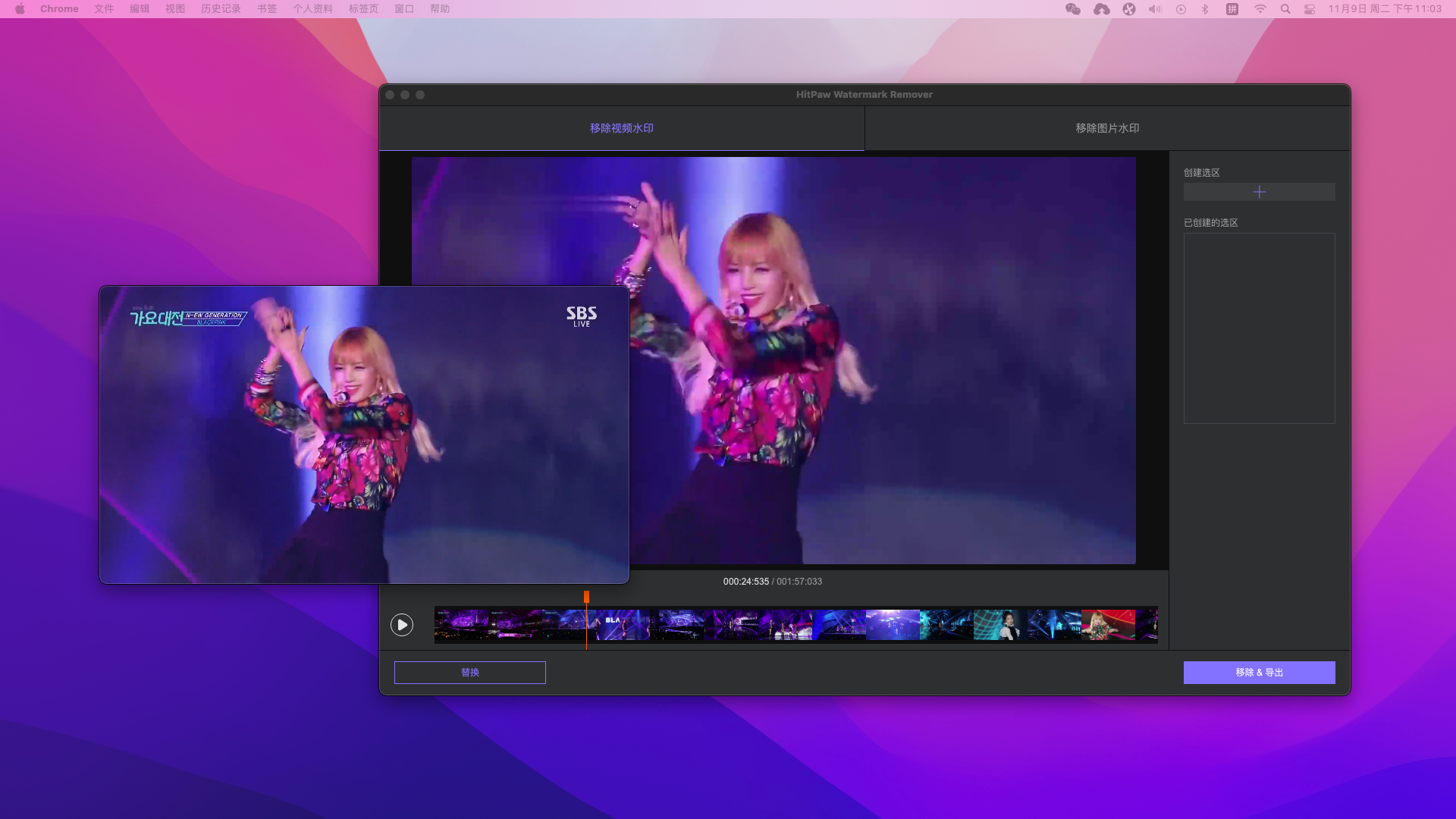Click the volume icon in menu bar
The image size is (1456, 819).
(x=1155, y=9)
